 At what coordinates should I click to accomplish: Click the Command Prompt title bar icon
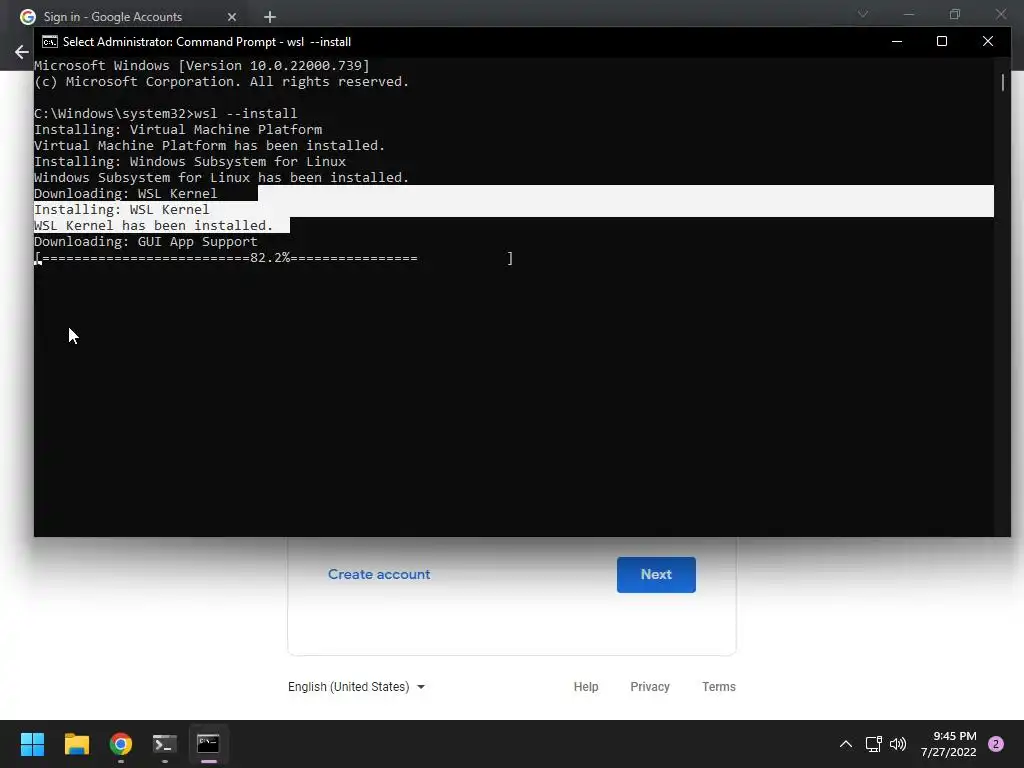[50, 42]
